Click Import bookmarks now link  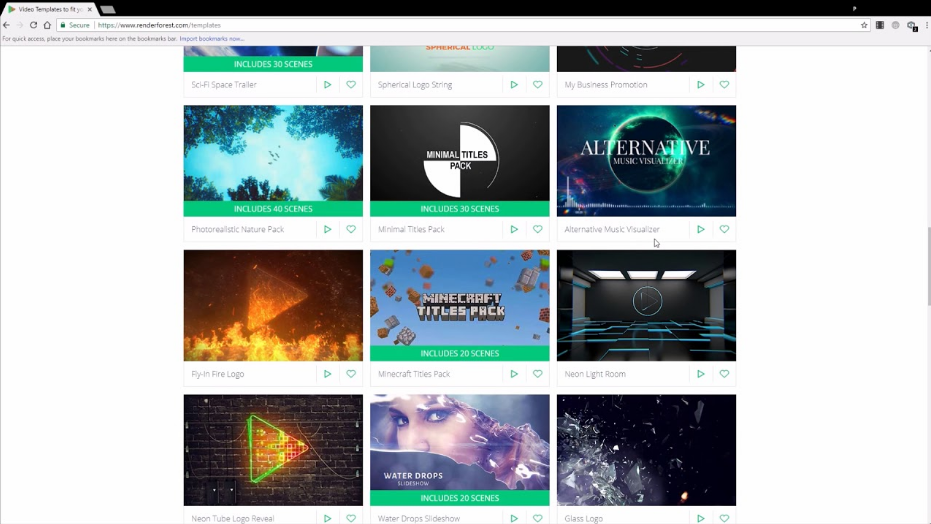(211, 39)
